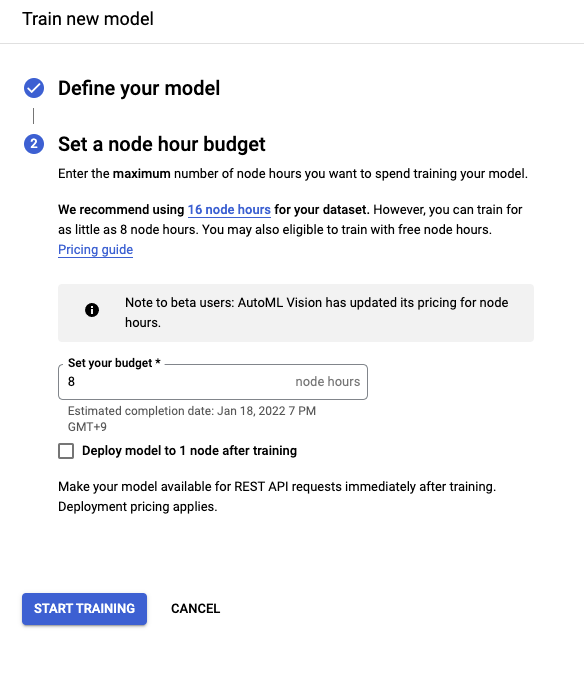Click the completed Define your model checkmark
Viewport: 584px width, 693px height.
coord(34,88)
